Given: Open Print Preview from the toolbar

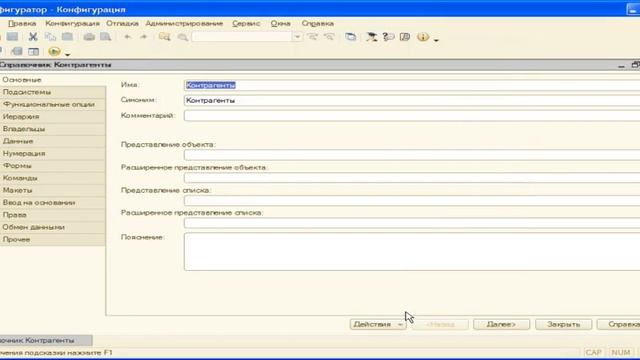Looking at the screenshot, I should pos(106,37).
